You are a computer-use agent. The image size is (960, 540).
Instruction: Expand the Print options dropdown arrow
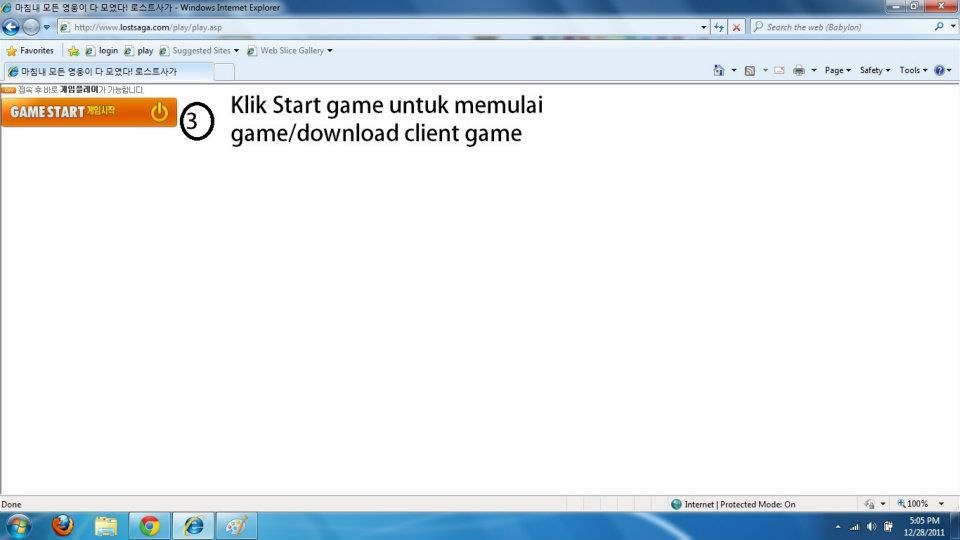tap(814, 70)
